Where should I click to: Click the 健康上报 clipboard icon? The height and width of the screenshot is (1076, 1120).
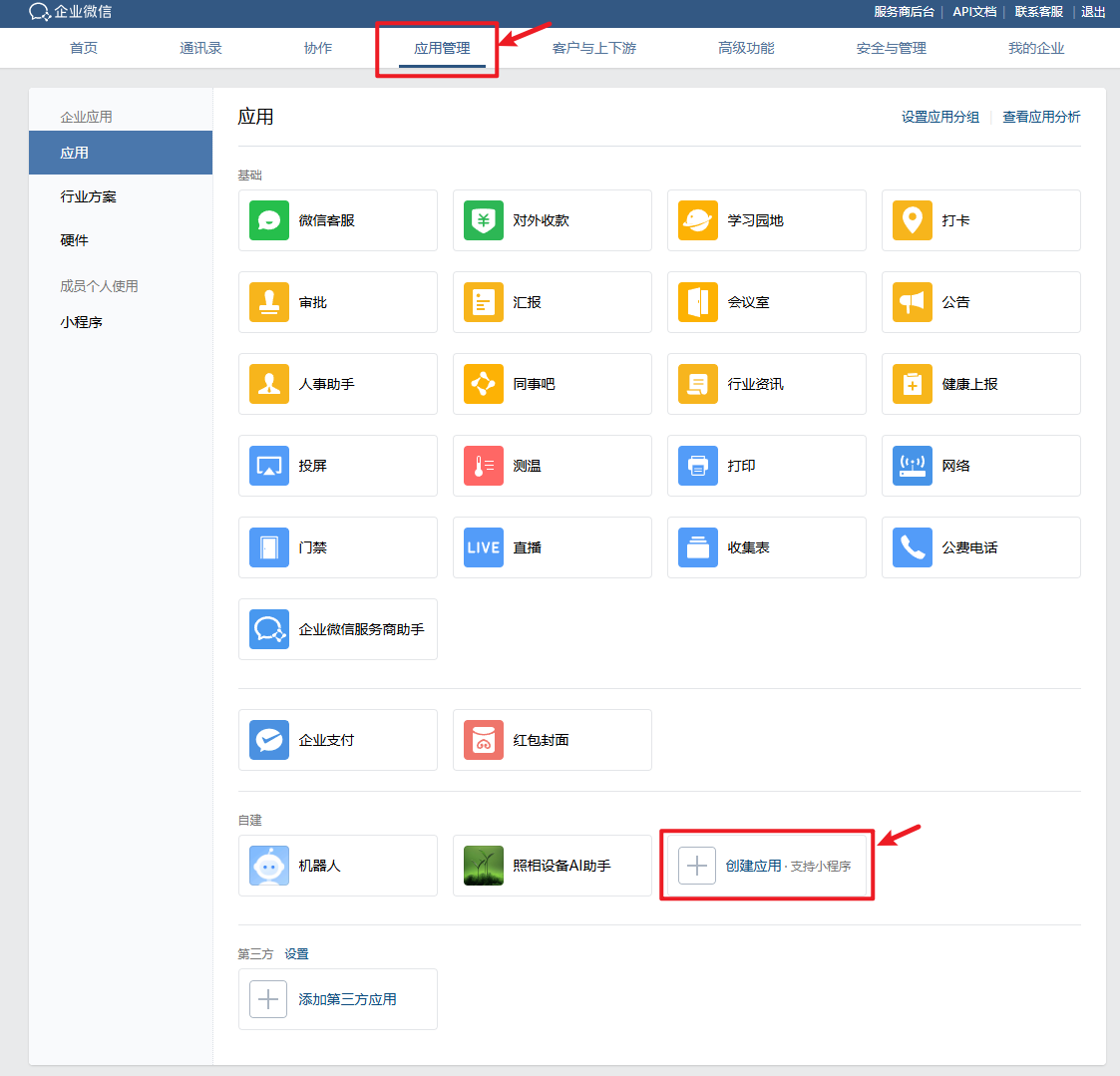point(912,383)
